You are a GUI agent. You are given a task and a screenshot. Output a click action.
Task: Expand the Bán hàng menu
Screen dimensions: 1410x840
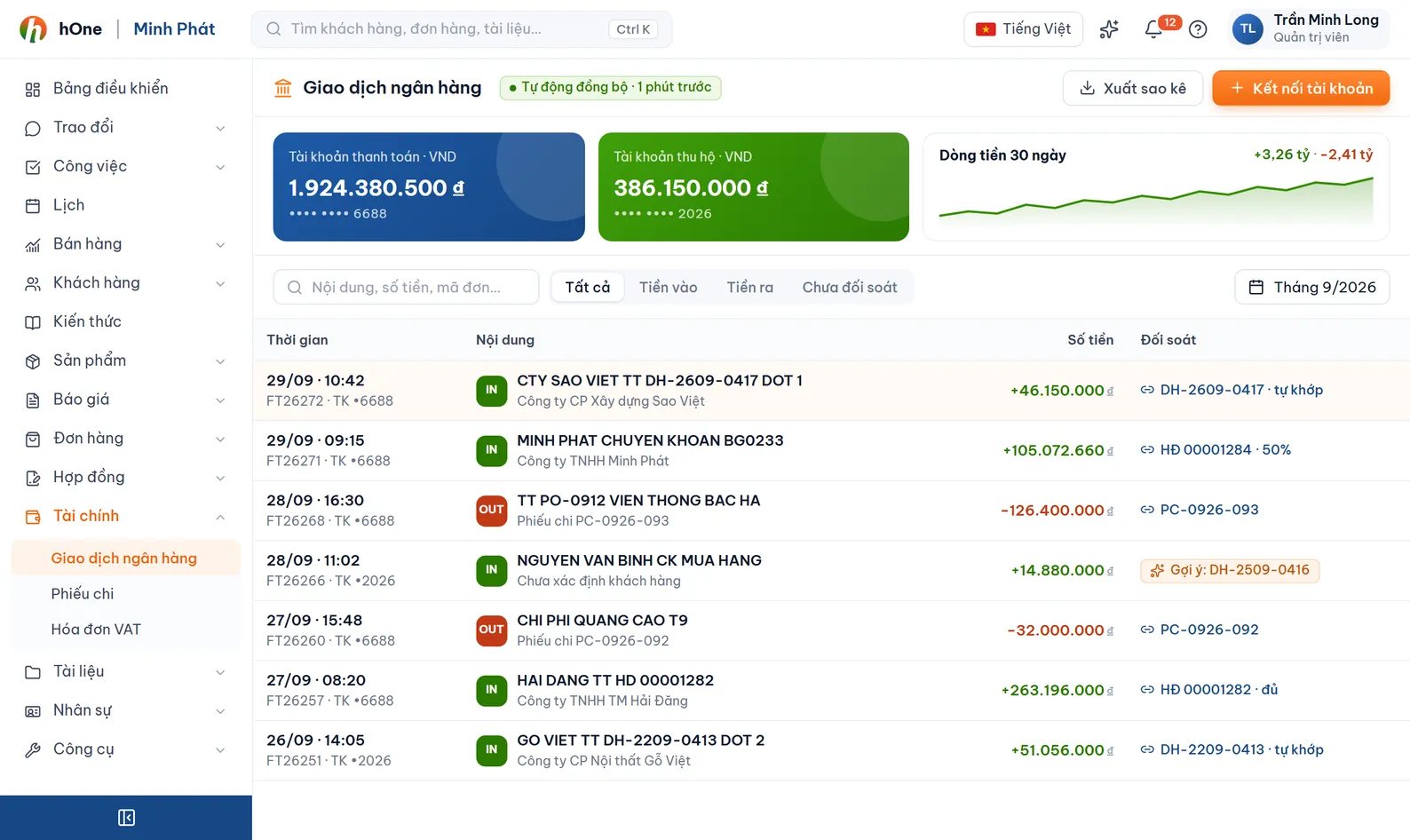pos(126,244)
